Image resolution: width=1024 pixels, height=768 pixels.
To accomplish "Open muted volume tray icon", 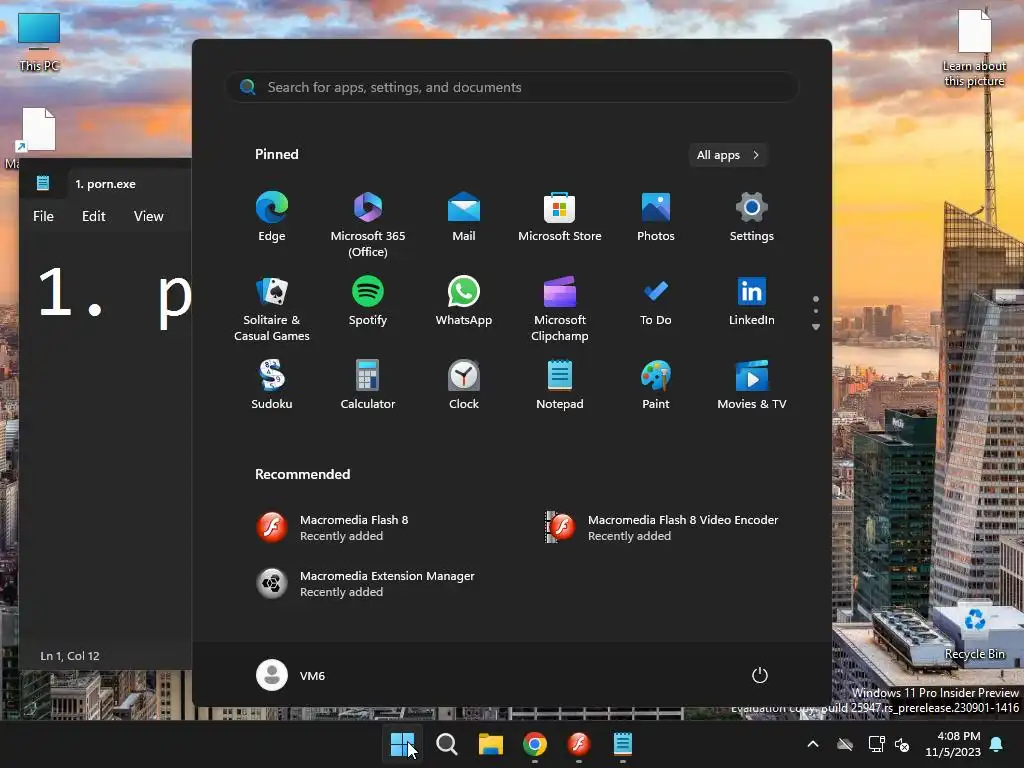I will pos(903,744).
